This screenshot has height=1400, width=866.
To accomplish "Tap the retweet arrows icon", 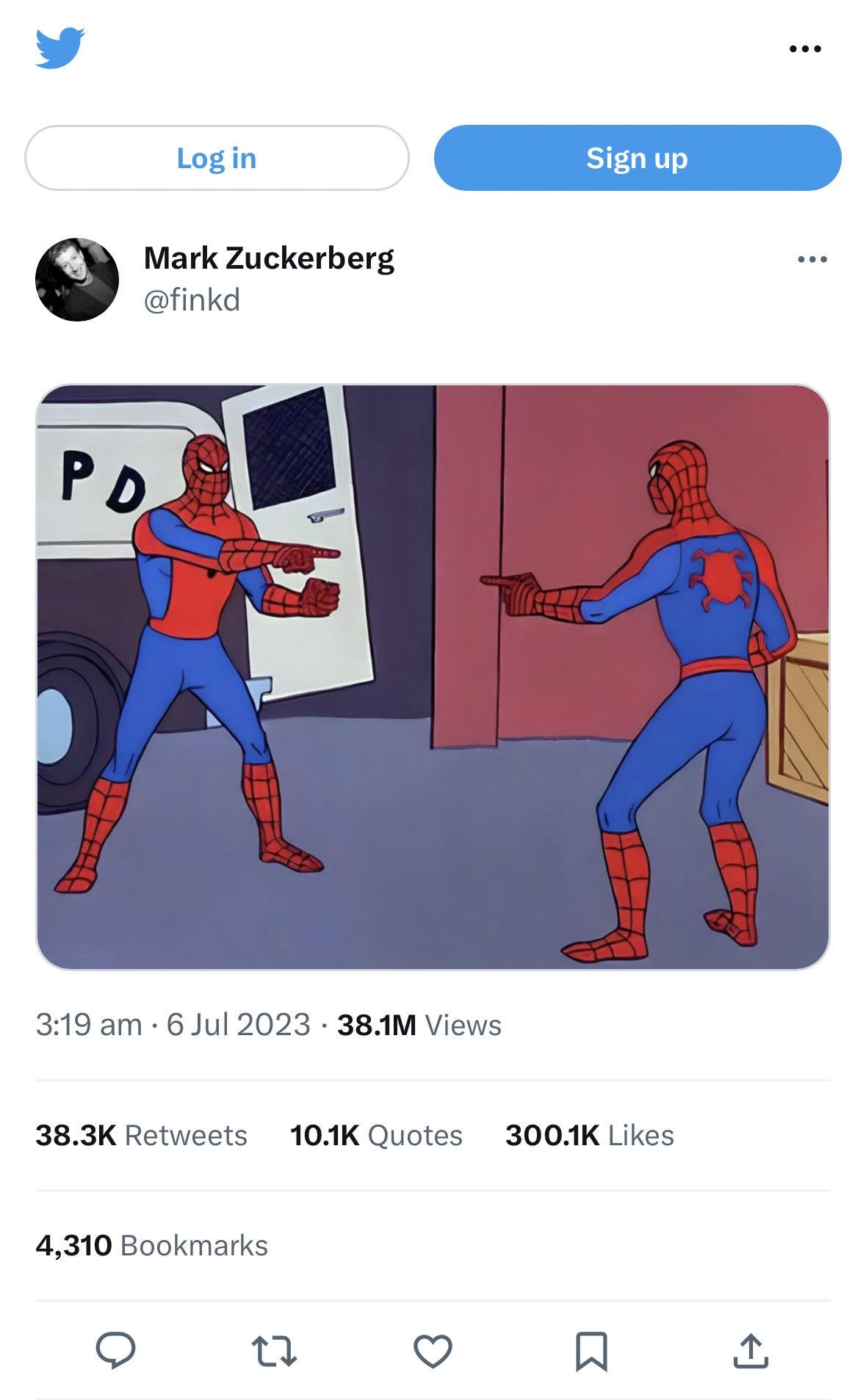I will pos(274,1351).
